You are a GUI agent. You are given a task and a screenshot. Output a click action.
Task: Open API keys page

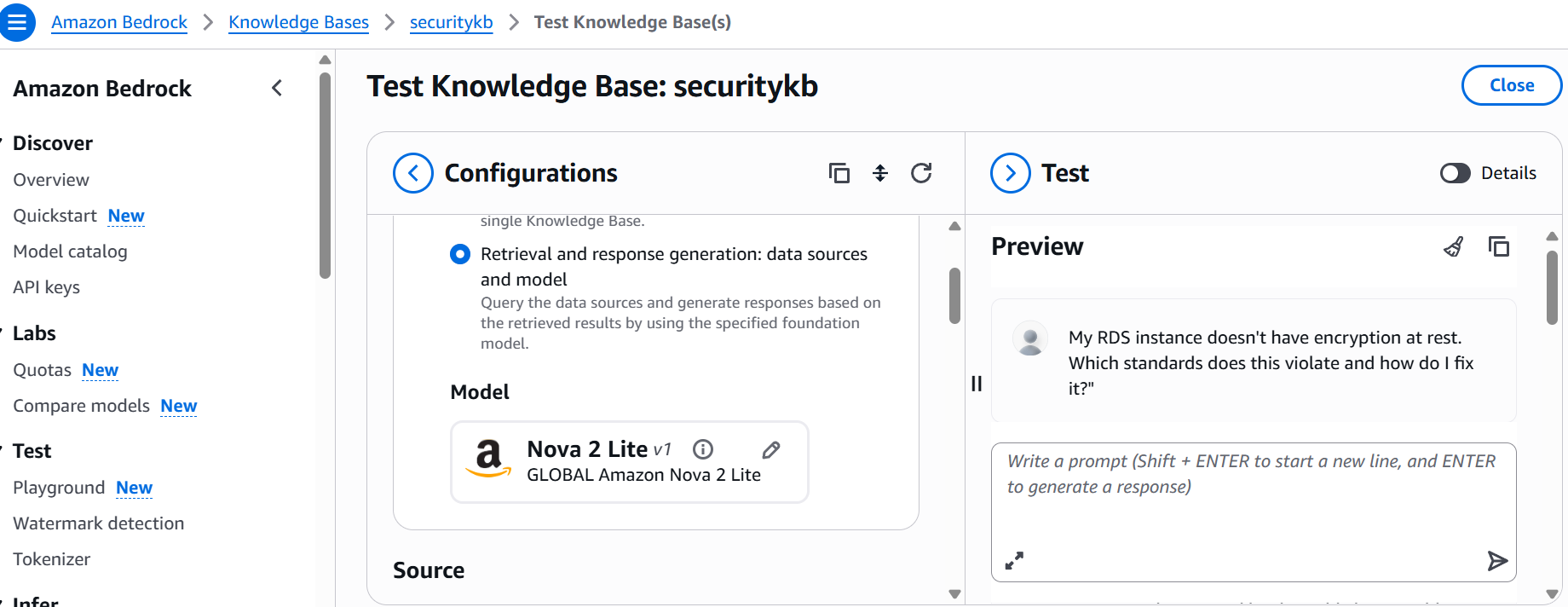[46, 287]
